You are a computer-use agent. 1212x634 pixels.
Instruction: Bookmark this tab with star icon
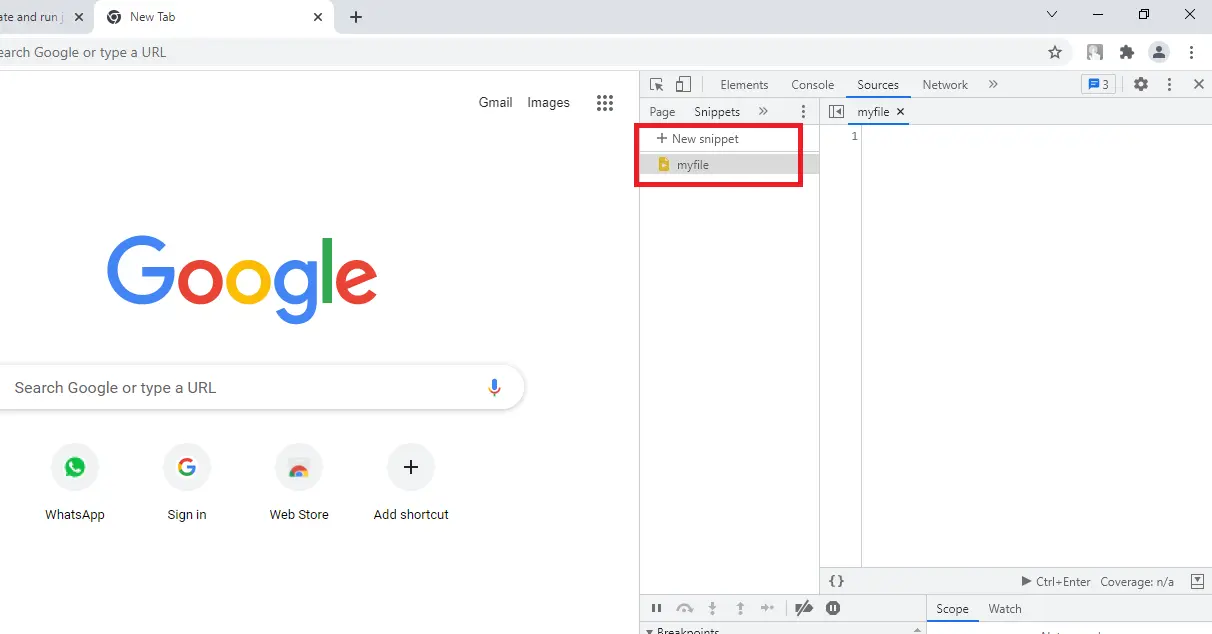point(1054,52)
